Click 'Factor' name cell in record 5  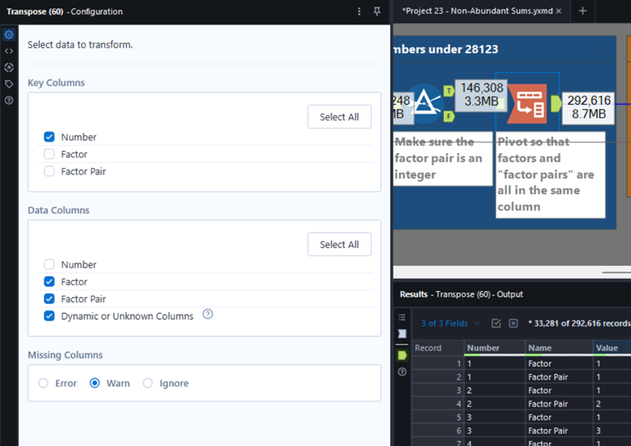pos(559,417)
